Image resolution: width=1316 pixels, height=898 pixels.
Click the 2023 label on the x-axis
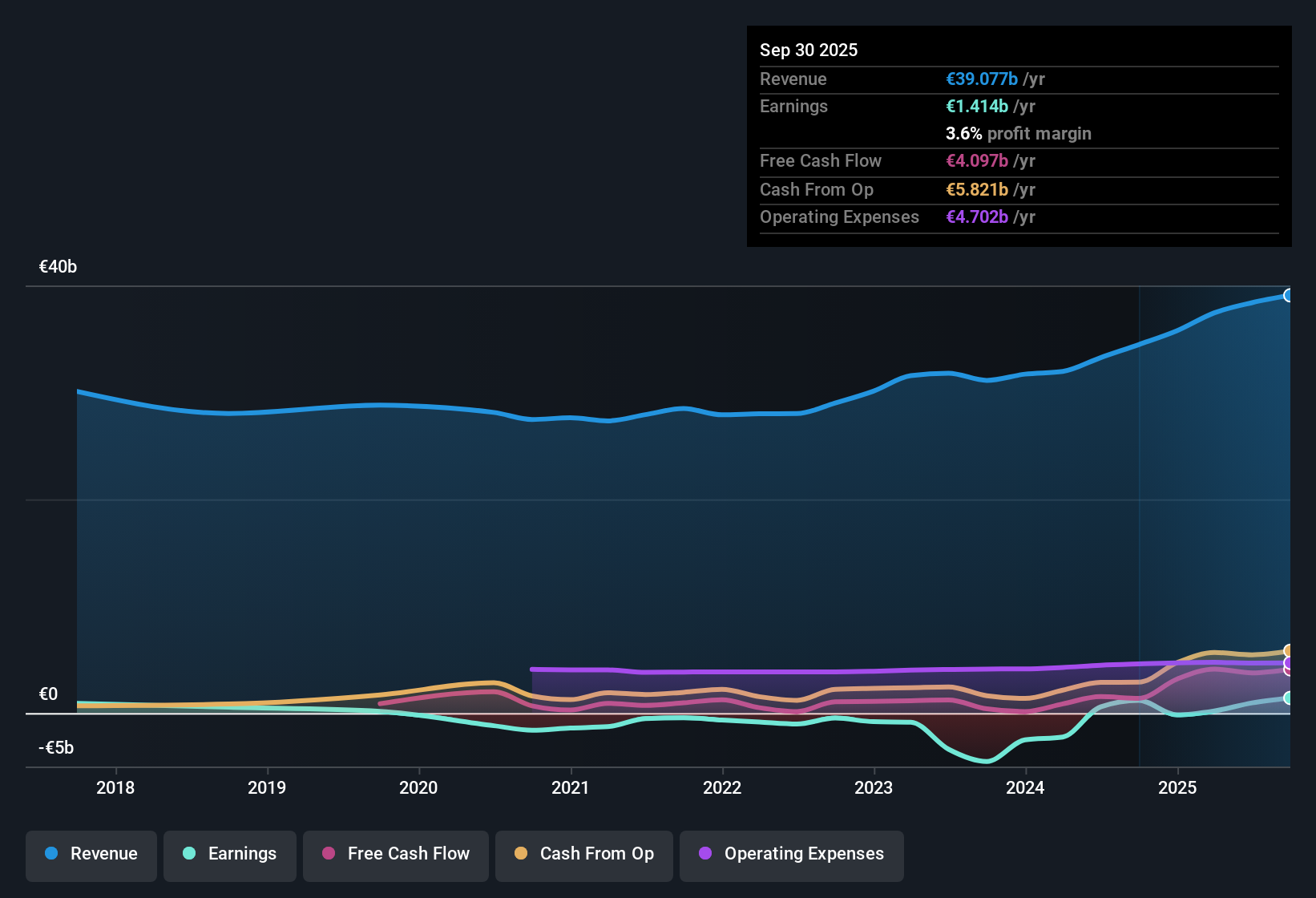pyautogui.click(x=874, y=787)
